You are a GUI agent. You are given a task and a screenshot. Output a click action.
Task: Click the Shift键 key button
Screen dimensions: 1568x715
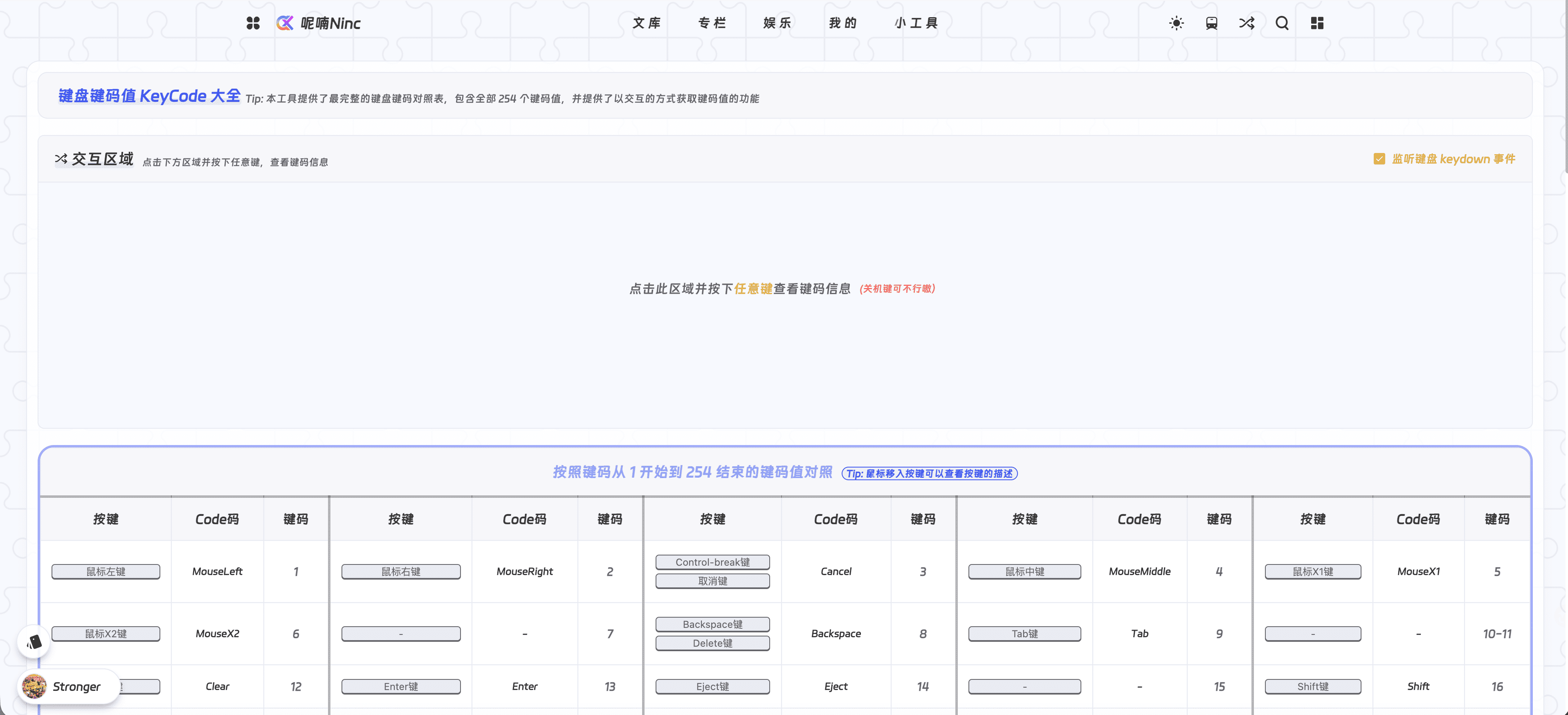point(1313,686)
